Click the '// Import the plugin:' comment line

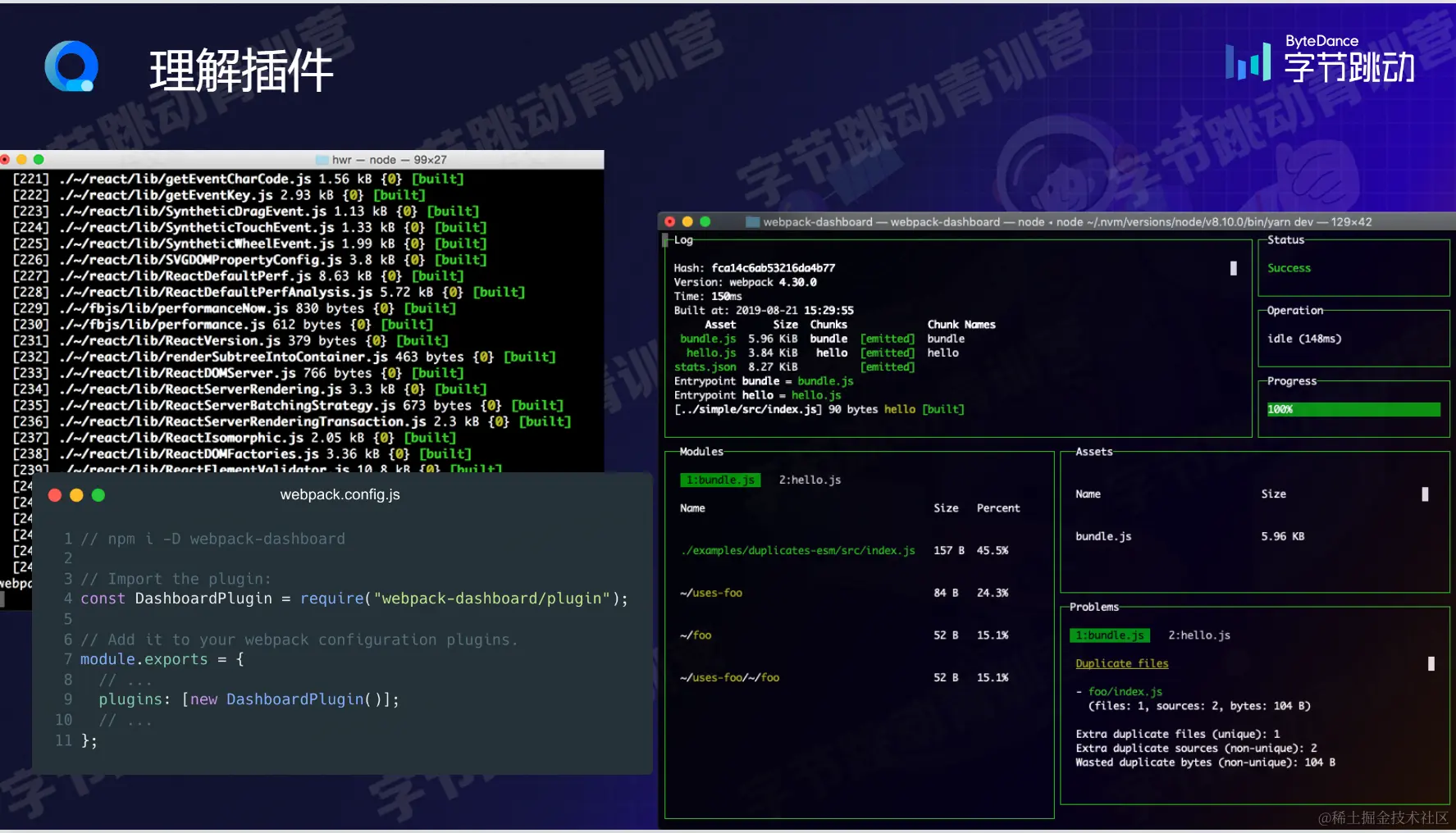[x=176, y=579]
